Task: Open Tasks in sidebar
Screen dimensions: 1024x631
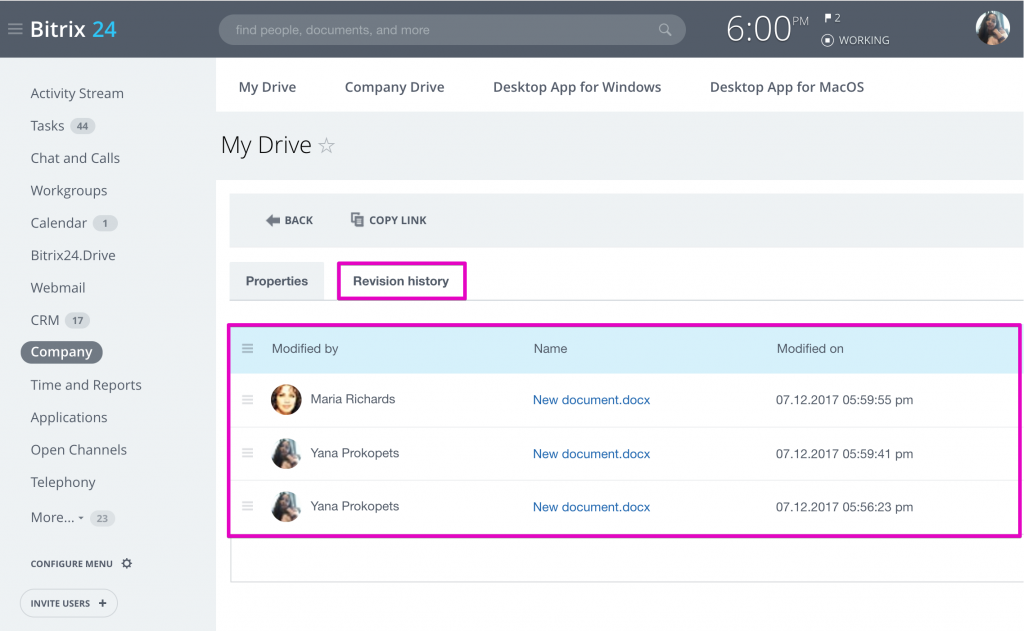Action: coord(47,125)
